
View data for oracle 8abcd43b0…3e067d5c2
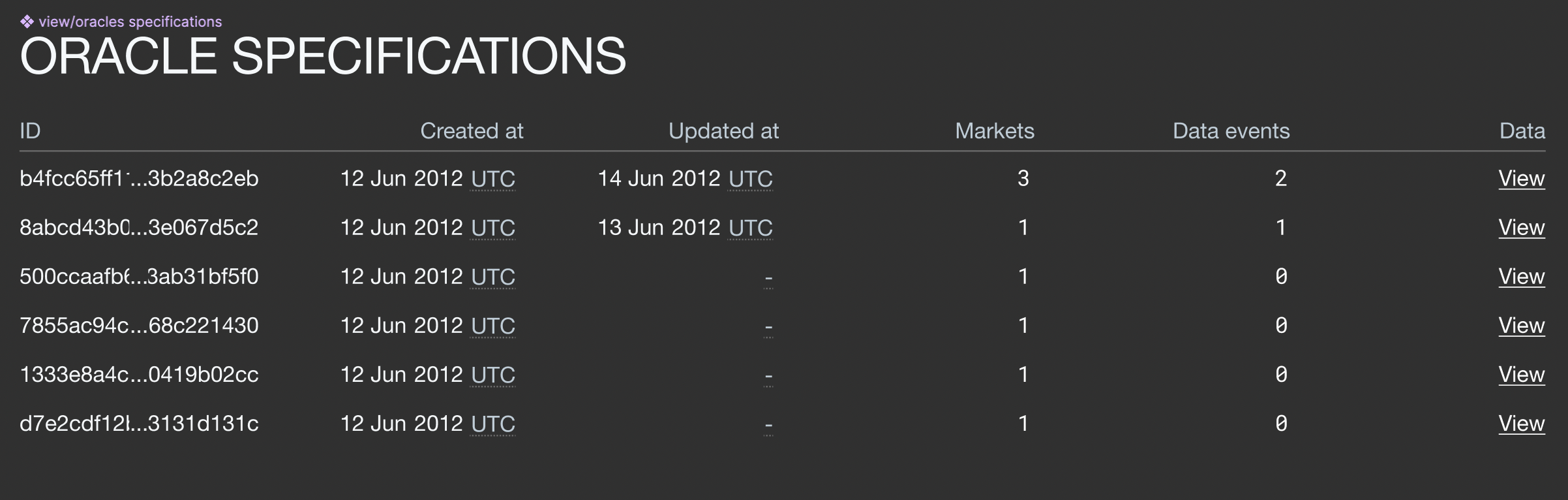1522,227
